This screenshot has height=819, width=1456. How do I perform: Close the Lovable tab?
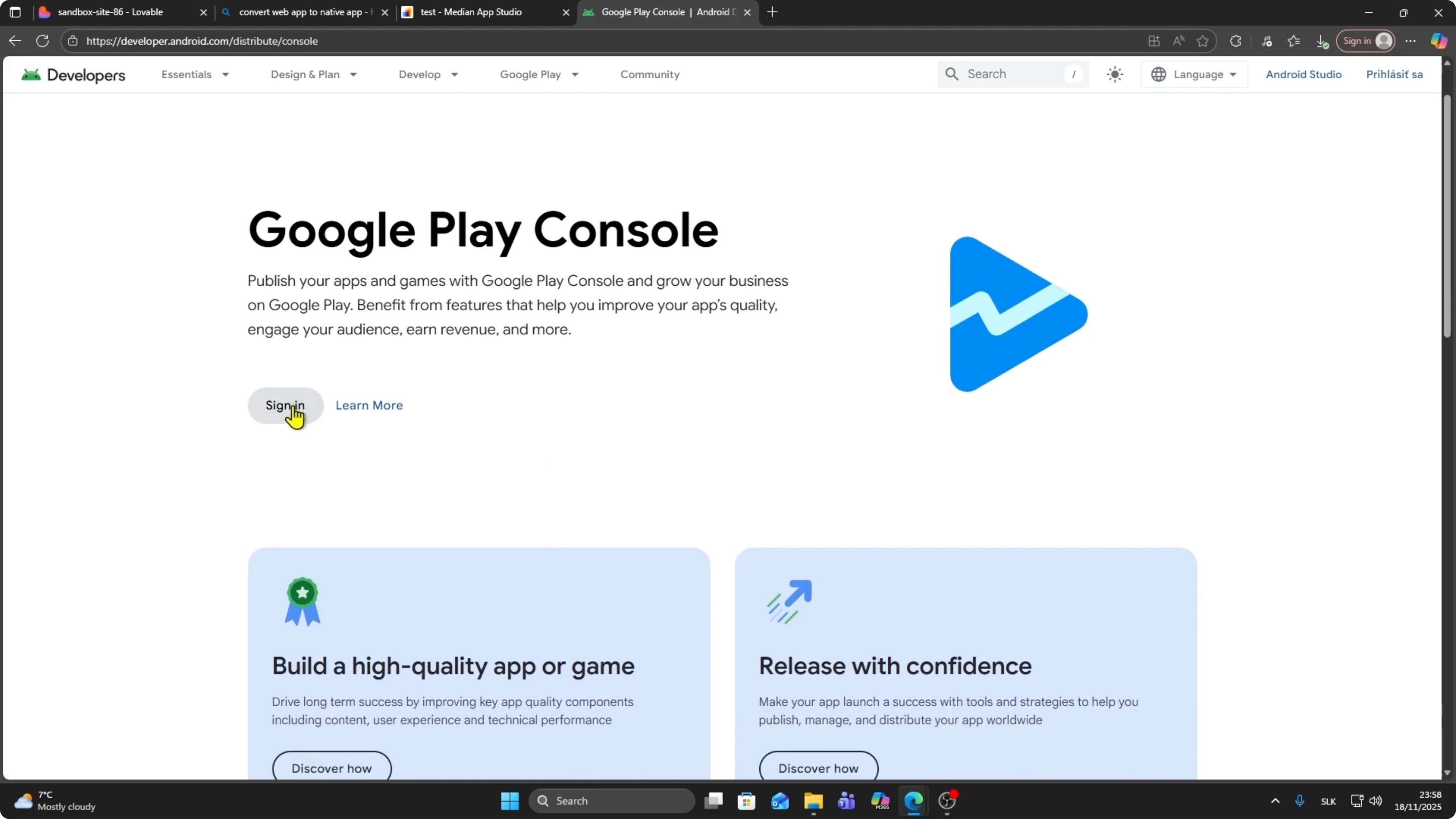[x=203, y=12]
